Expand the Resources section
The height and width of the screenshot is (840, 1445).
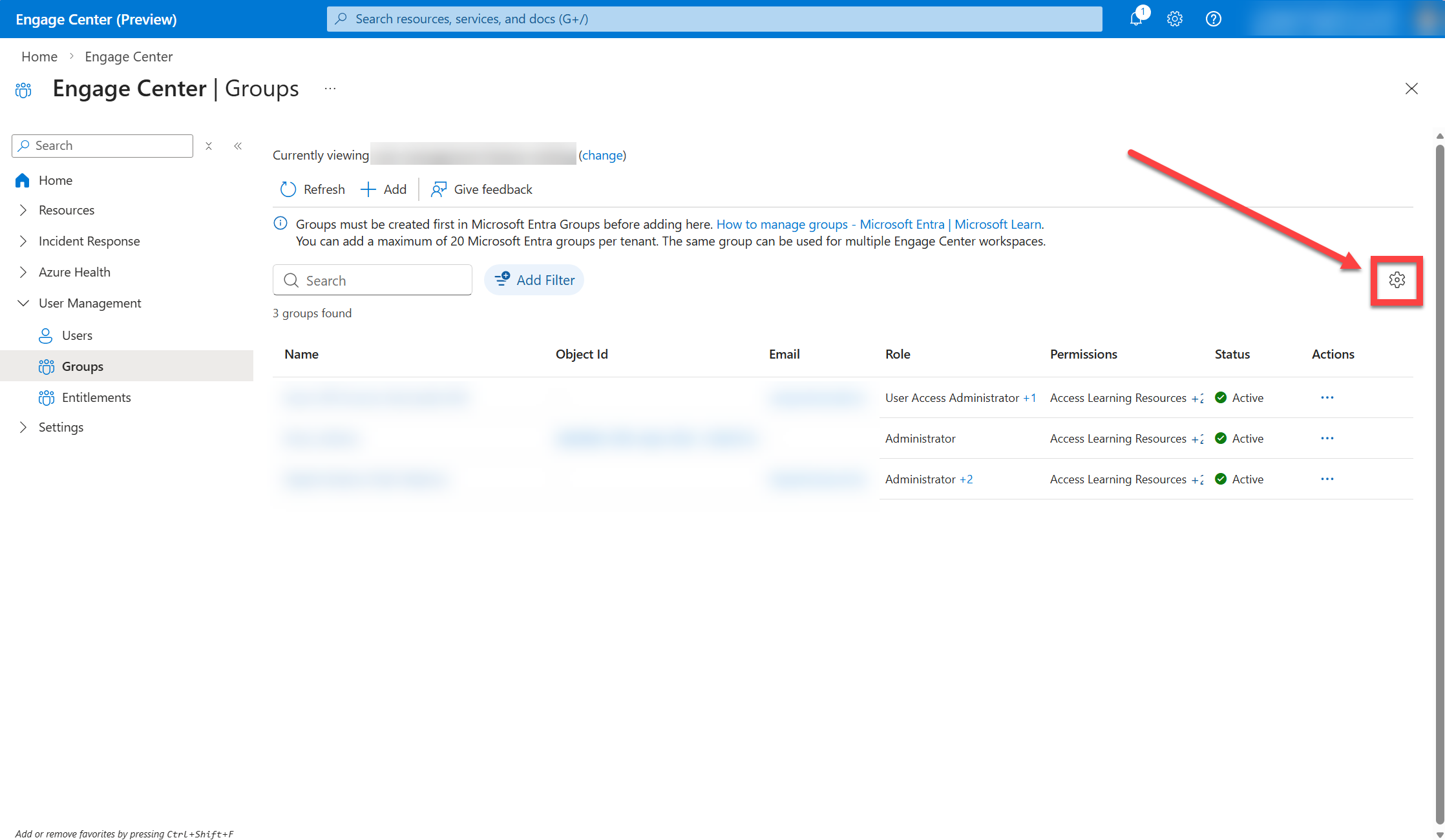[23, 210]
